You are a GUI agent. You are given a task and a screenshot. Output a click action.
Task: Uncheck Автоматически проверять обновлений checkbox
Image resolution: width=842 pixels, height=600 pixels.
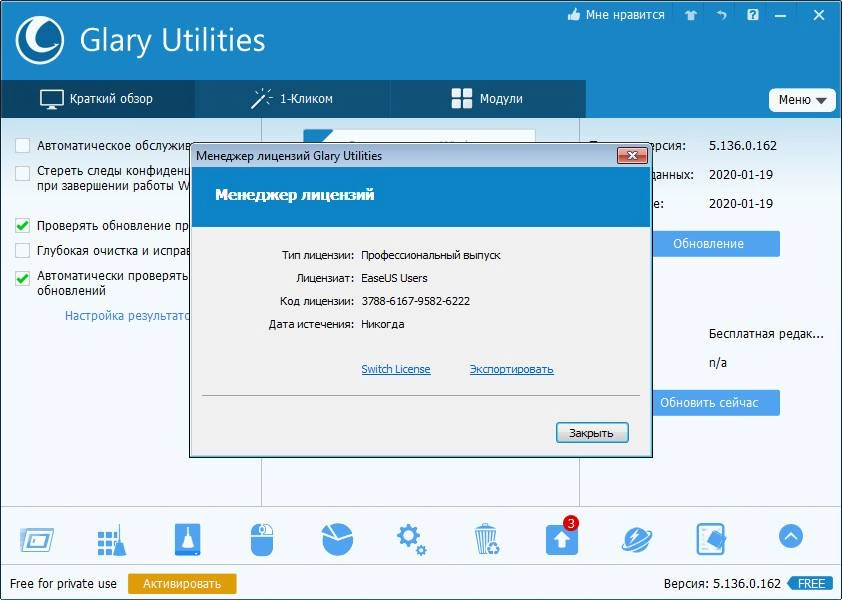[23, 278]
